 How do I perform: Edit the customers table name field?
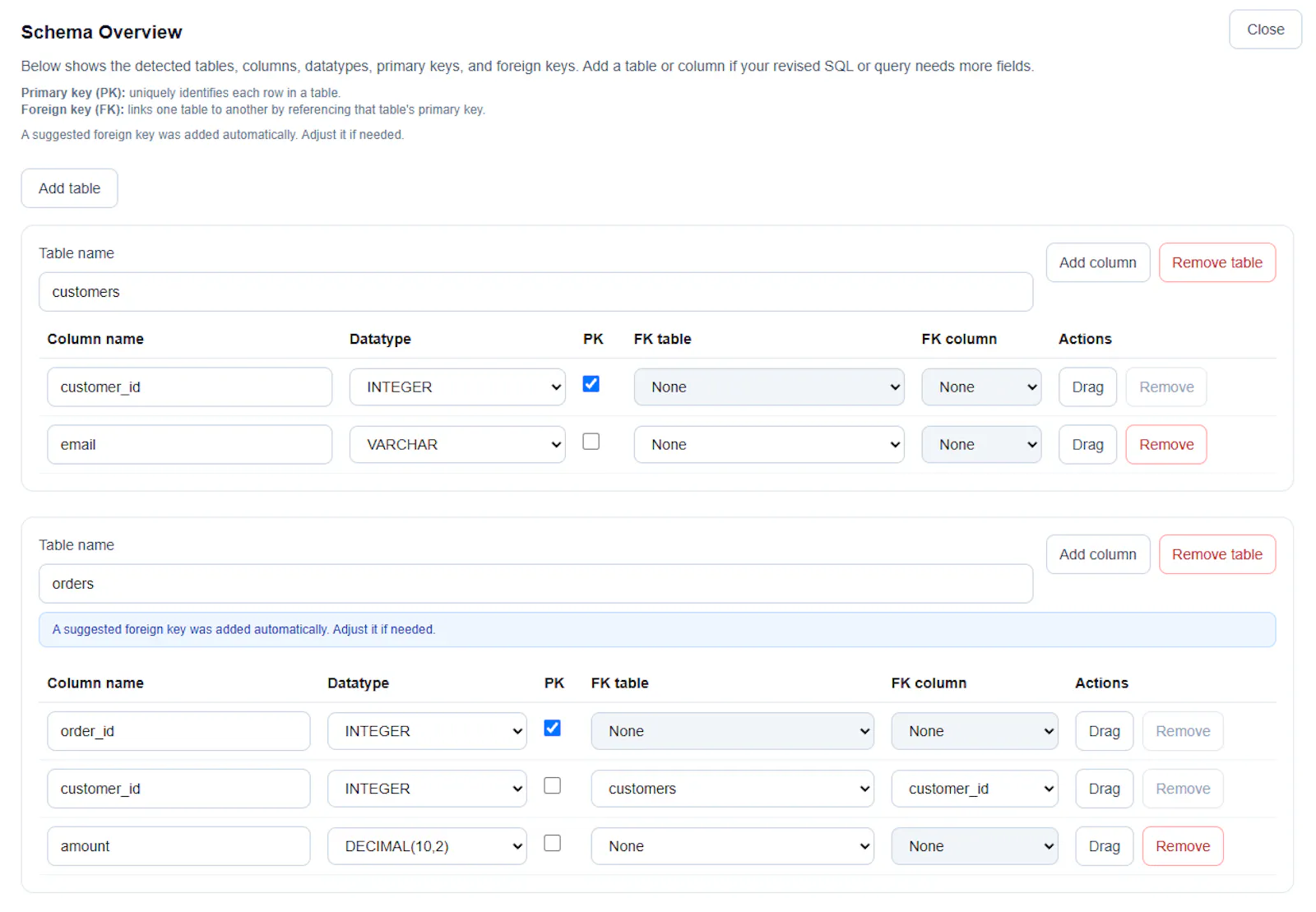coord(535,292)
